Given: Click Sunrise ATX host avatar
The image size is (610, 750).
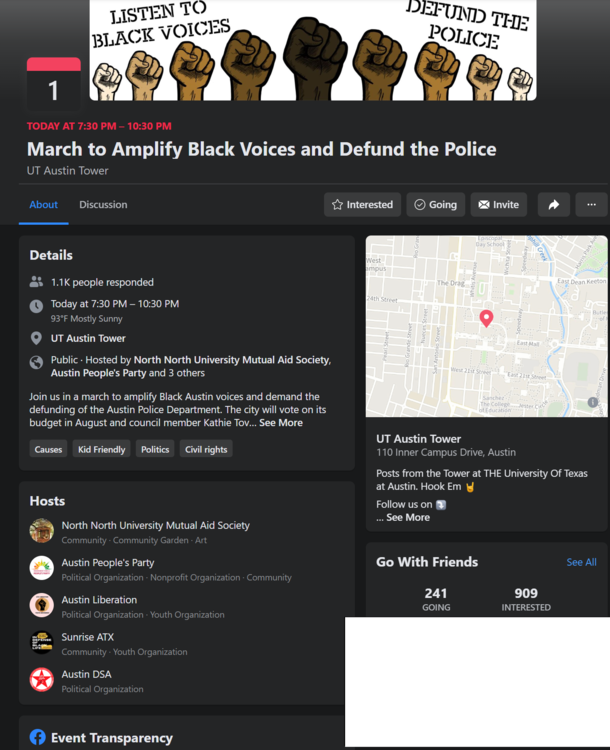Looking at the screenshot, I should 42,643.
